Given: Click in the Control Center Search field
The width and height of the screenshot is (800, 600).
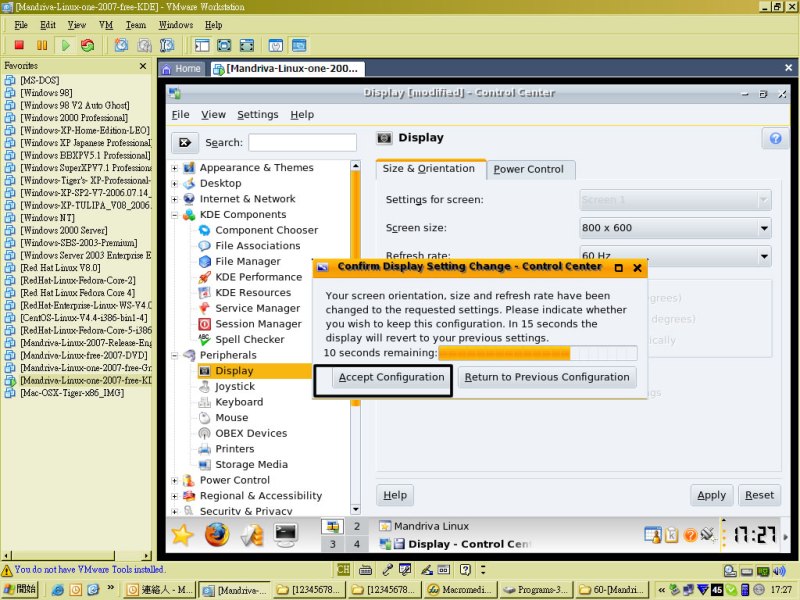Looking at the screenshot, I should [x=303, y=143].
